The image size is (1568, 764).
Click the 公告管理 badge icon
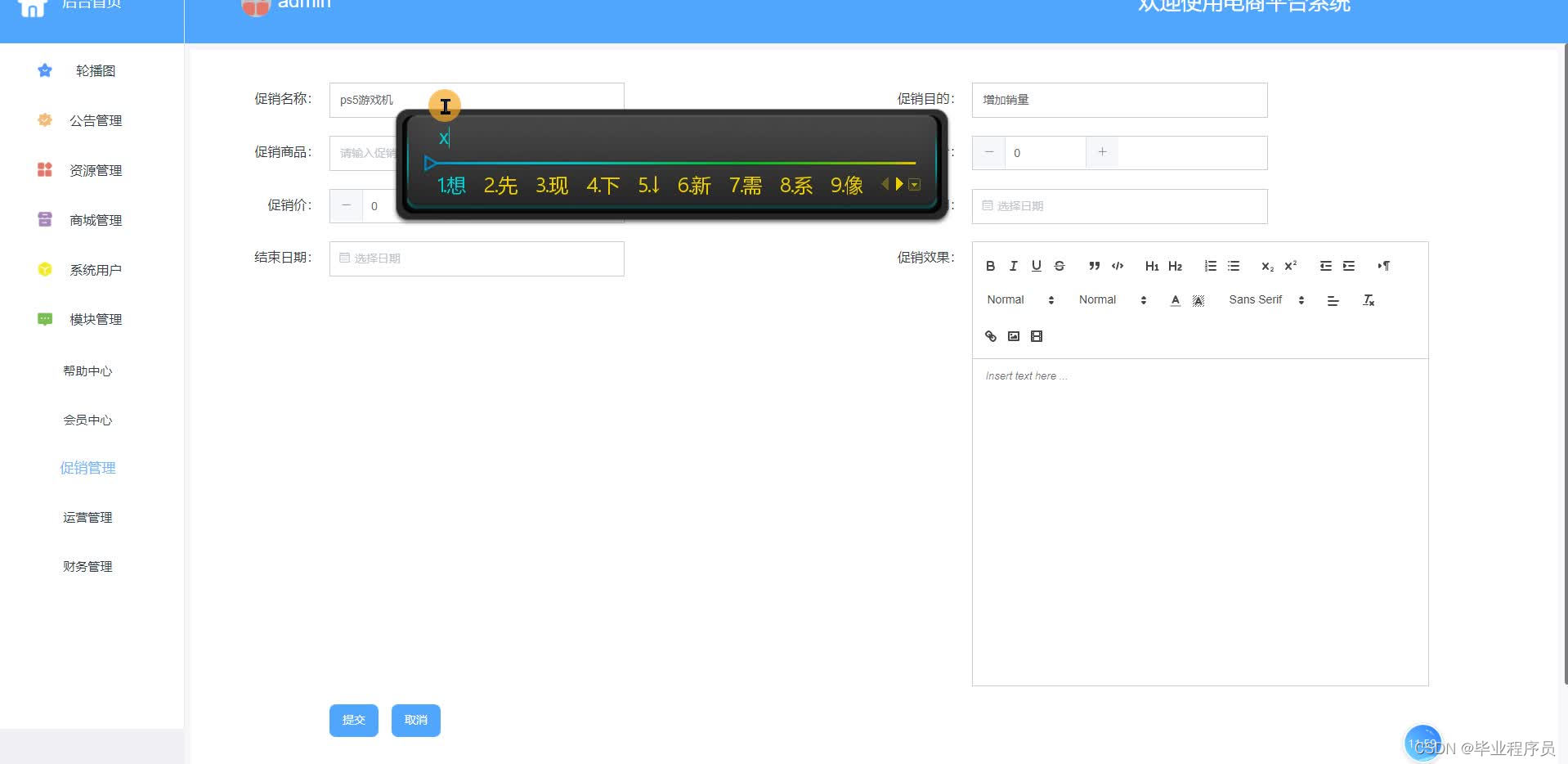click(45, 120)
